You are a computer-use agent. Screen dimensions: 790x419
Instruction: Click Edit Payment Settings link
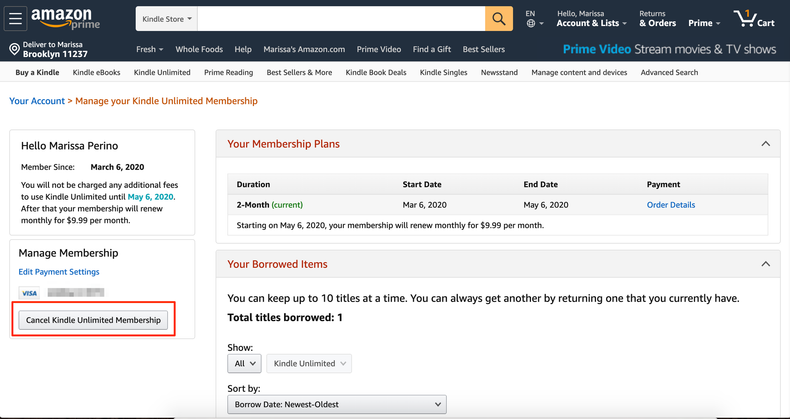[x=59, y=272]
